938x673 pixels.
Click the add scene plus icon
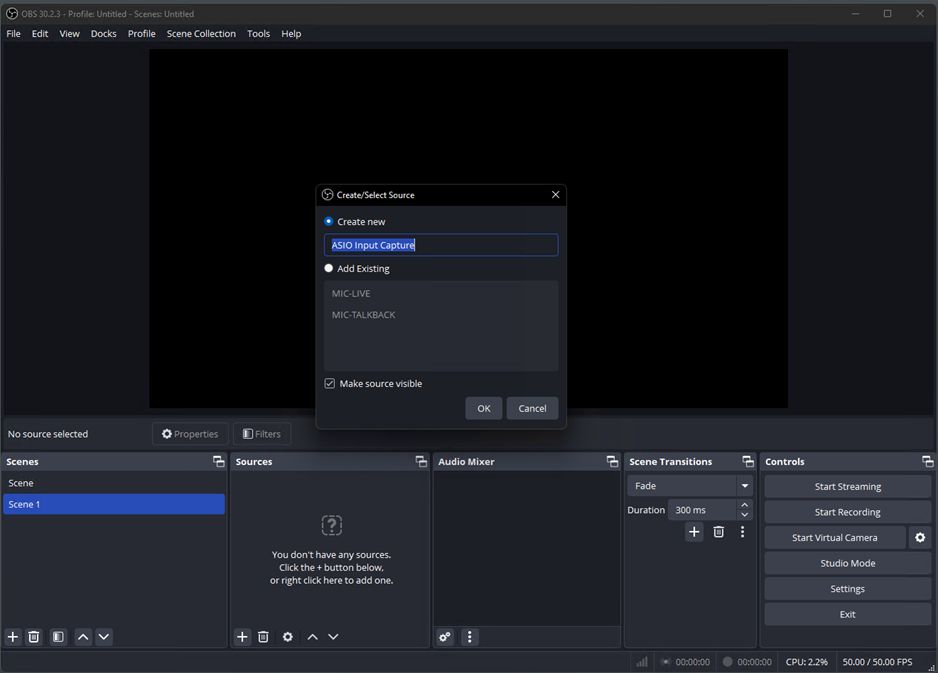[13, 637]
